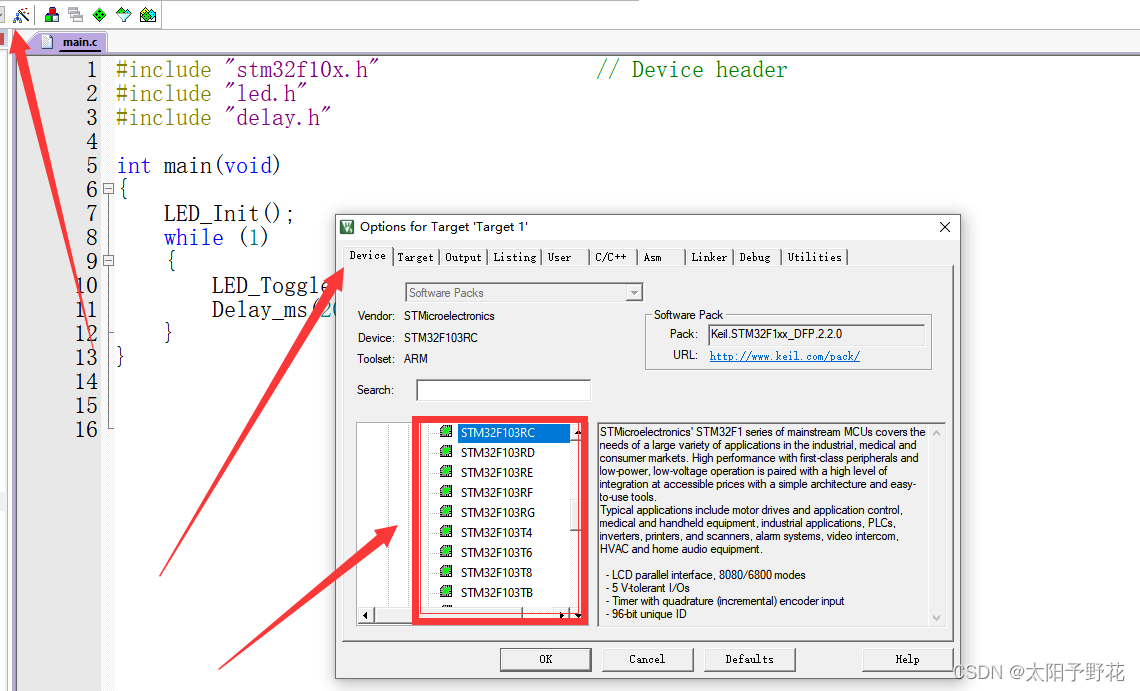Click OK in Options for Target
The image size is (1140, 691).
[x=545, y=659]
